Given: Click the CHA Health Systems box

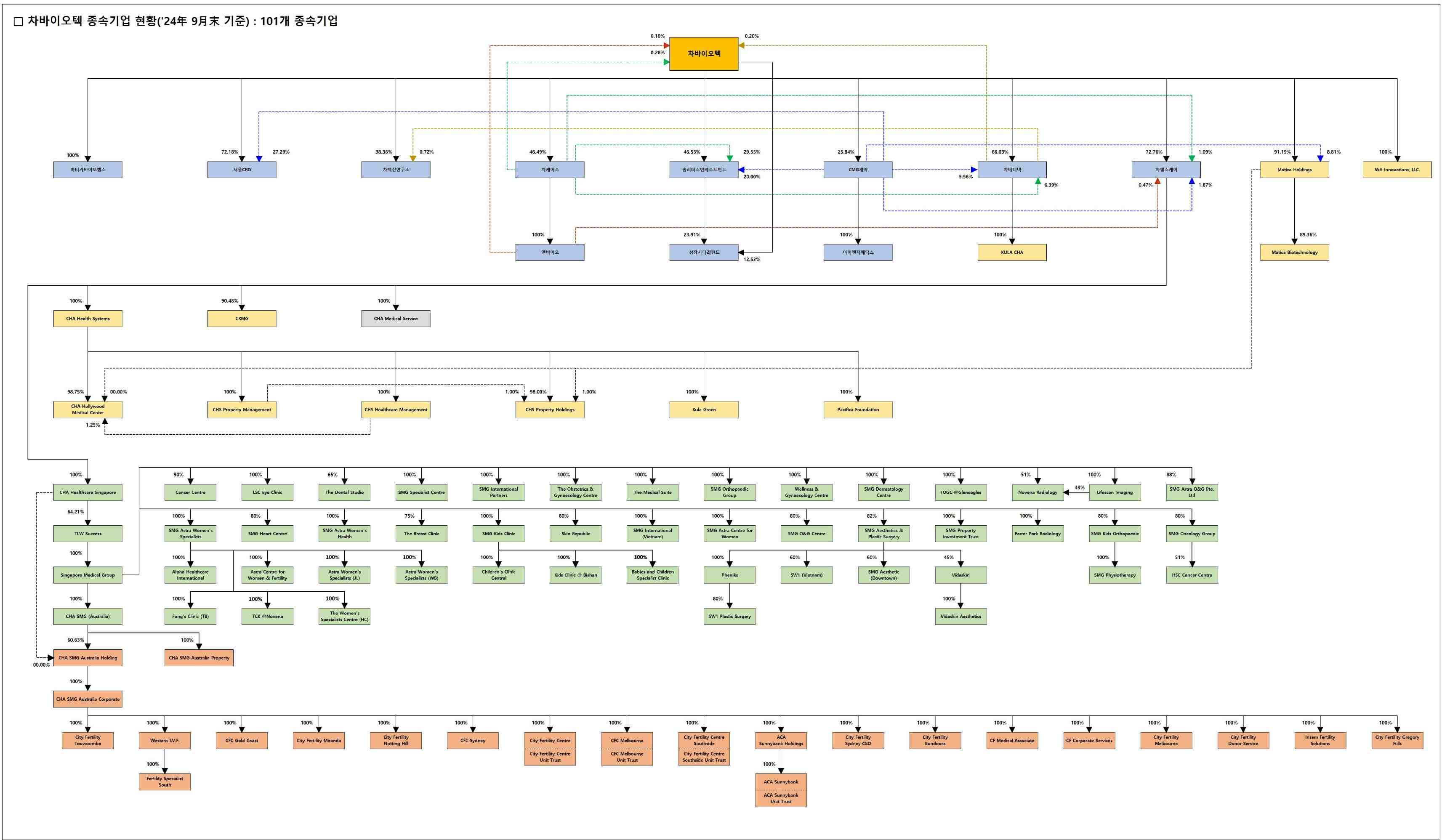Looking at the screenshot, I should [88, 319].
